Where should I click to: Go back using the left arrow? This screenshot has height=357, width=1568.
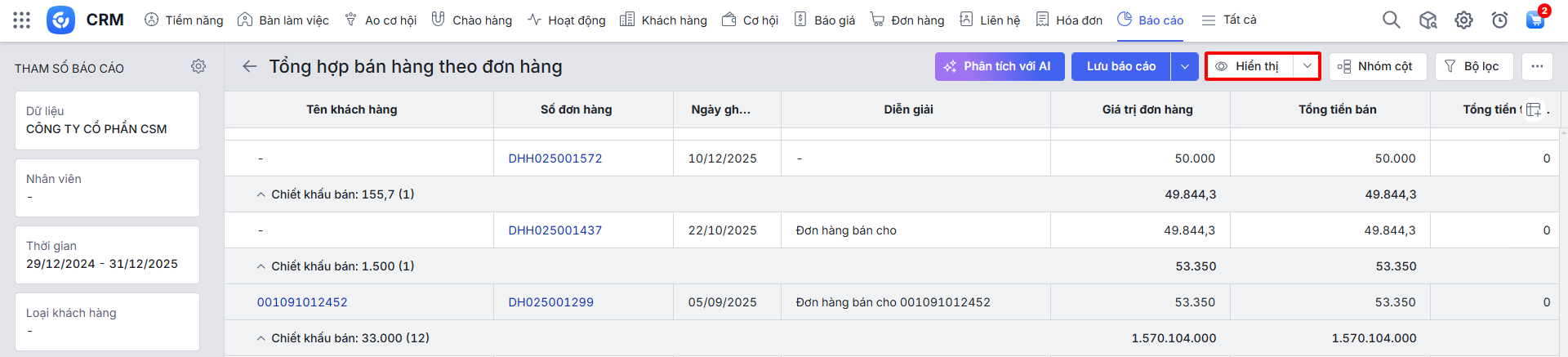[x=250, y=66]
